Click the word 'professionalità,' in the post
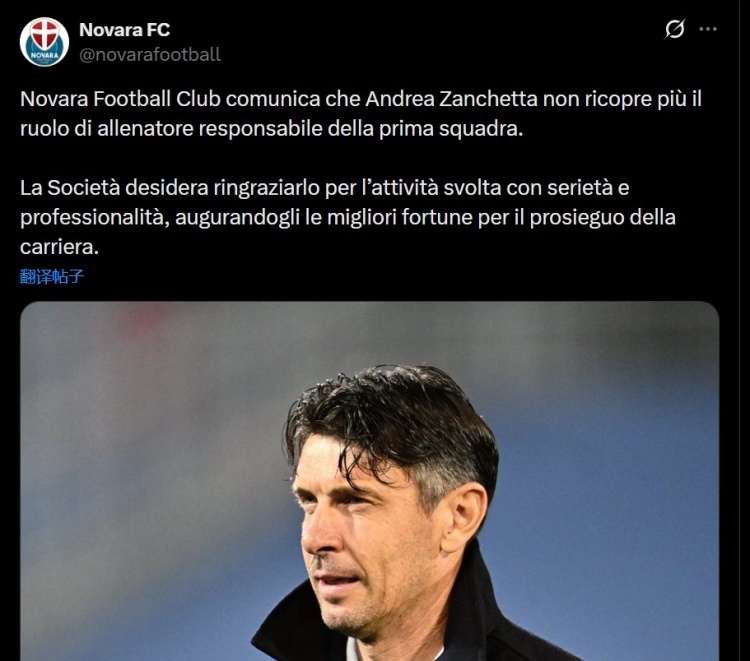Viewport: 750px width, 661px height. 95,218
